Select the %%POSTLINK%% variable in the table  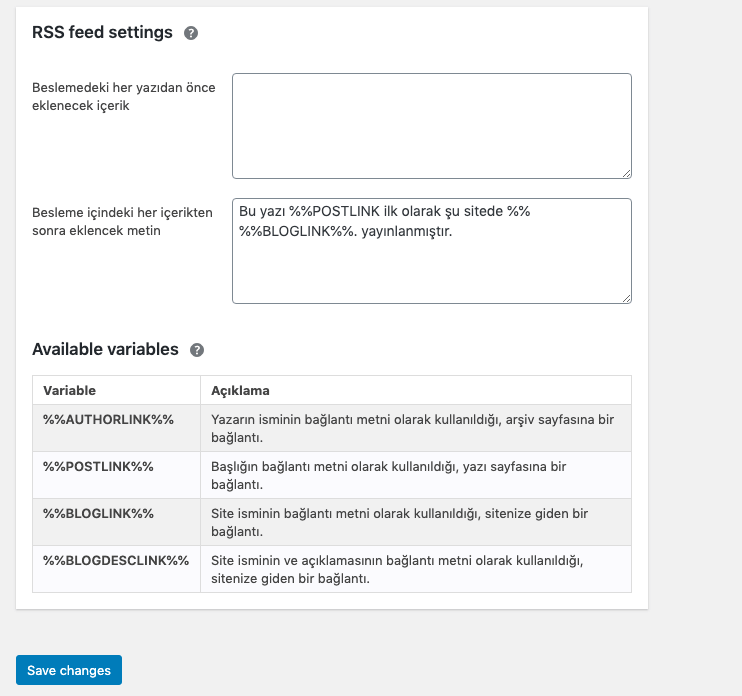98,466
